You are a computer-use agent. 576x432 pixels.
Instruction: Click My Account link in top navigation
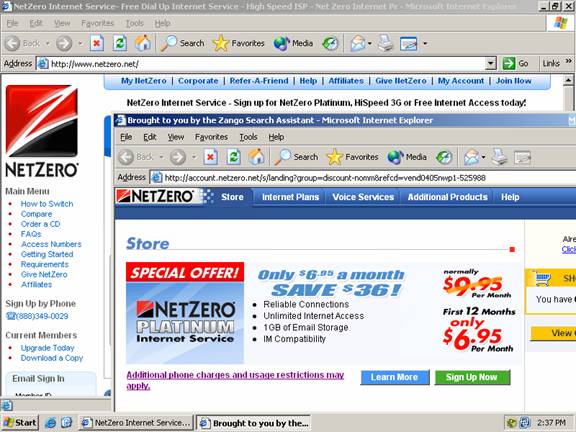tap(461, 81)
